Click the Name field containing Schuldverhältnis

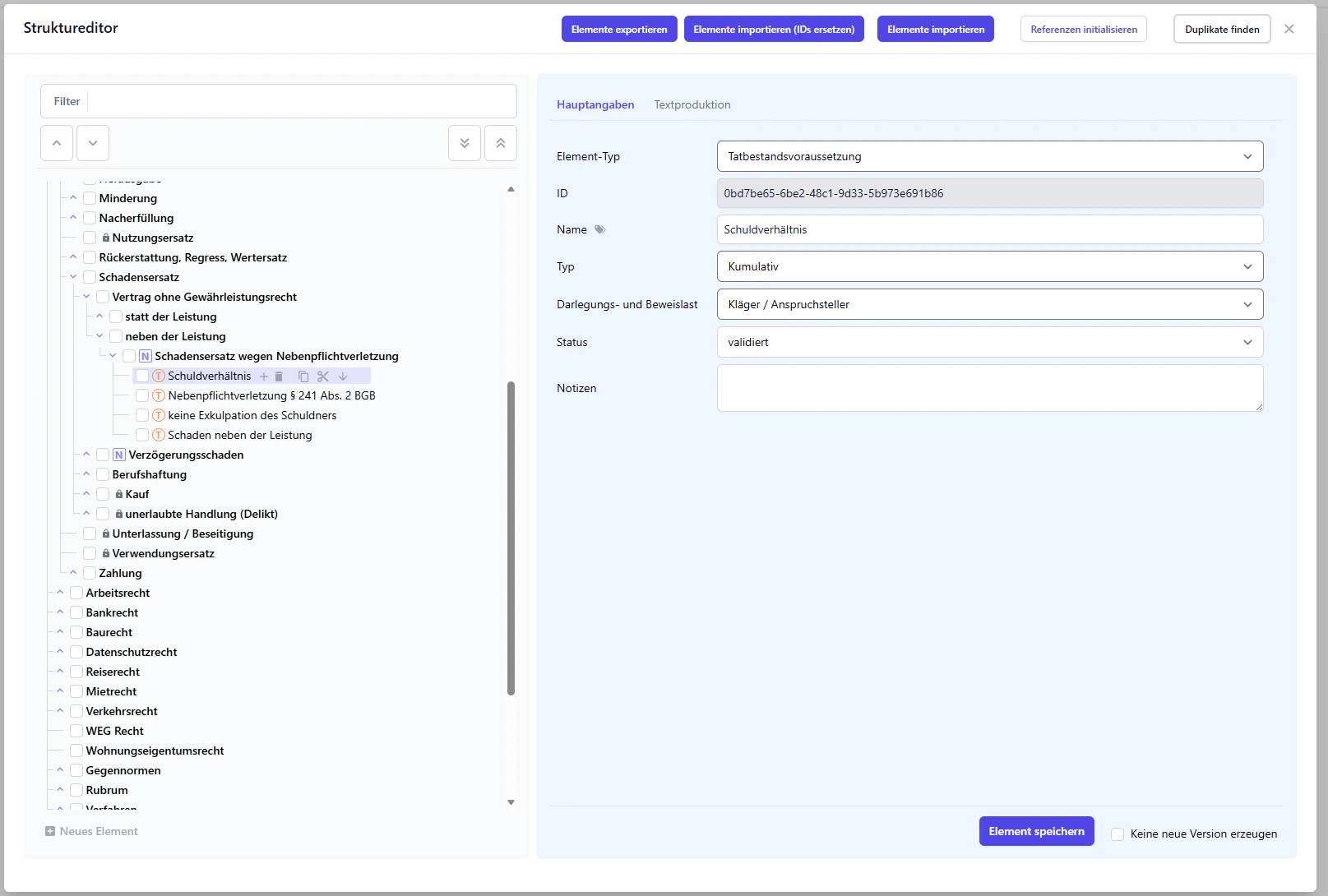click(990, 229)
